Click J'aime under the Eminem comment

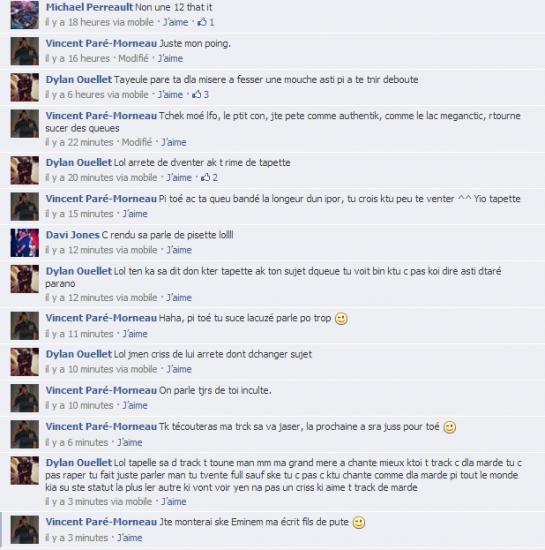pos(129,537)
